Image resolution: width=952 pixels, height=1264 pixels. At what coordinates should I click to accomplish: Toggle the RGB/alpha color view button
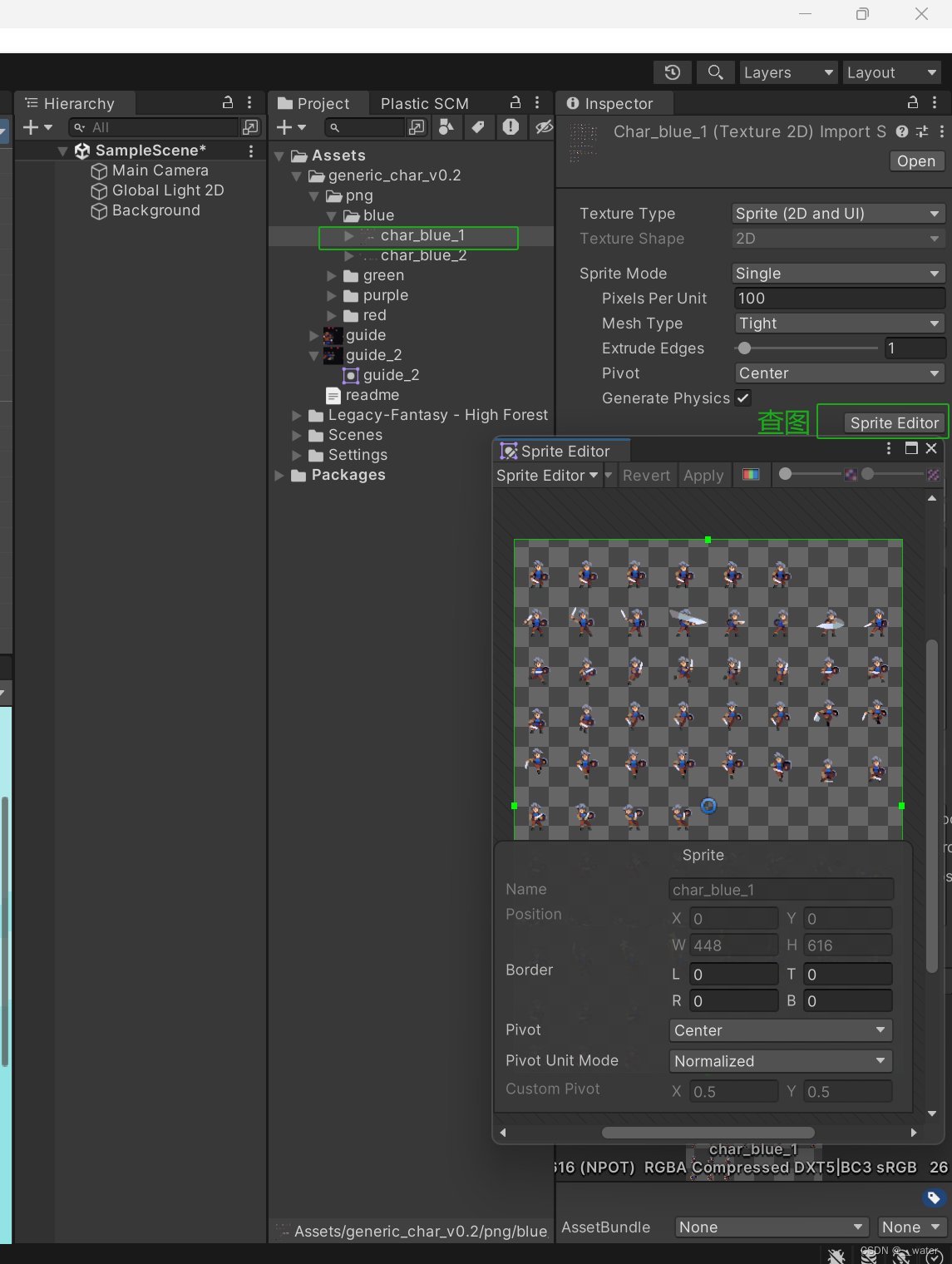751,475
